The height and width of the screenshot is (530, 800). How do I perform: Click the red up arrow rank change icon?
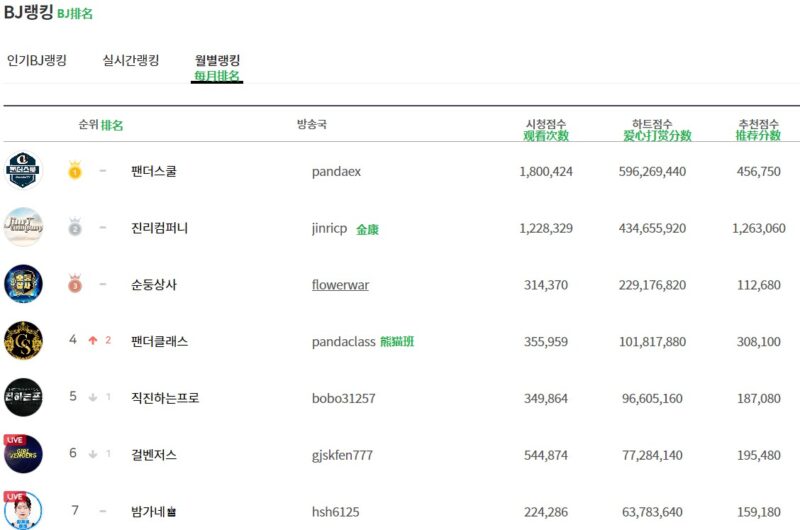93,341
